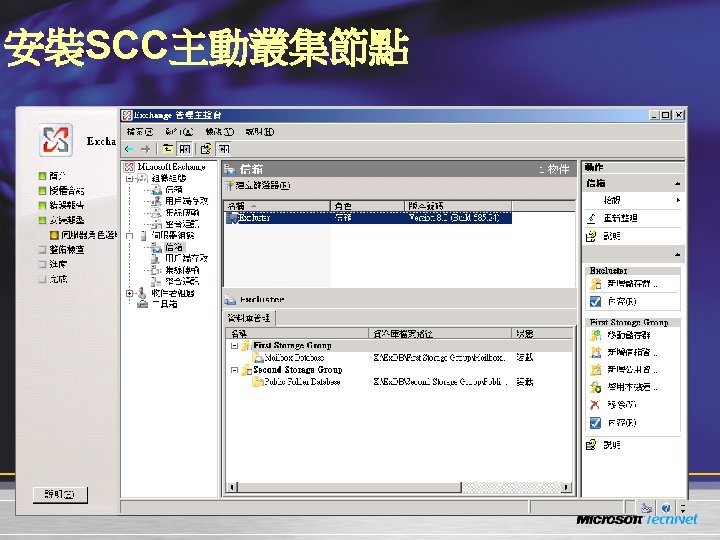Screen dimensions: 720x540
Task: Select 整合通訊 under organization configuration
Action: coord(182,224)
